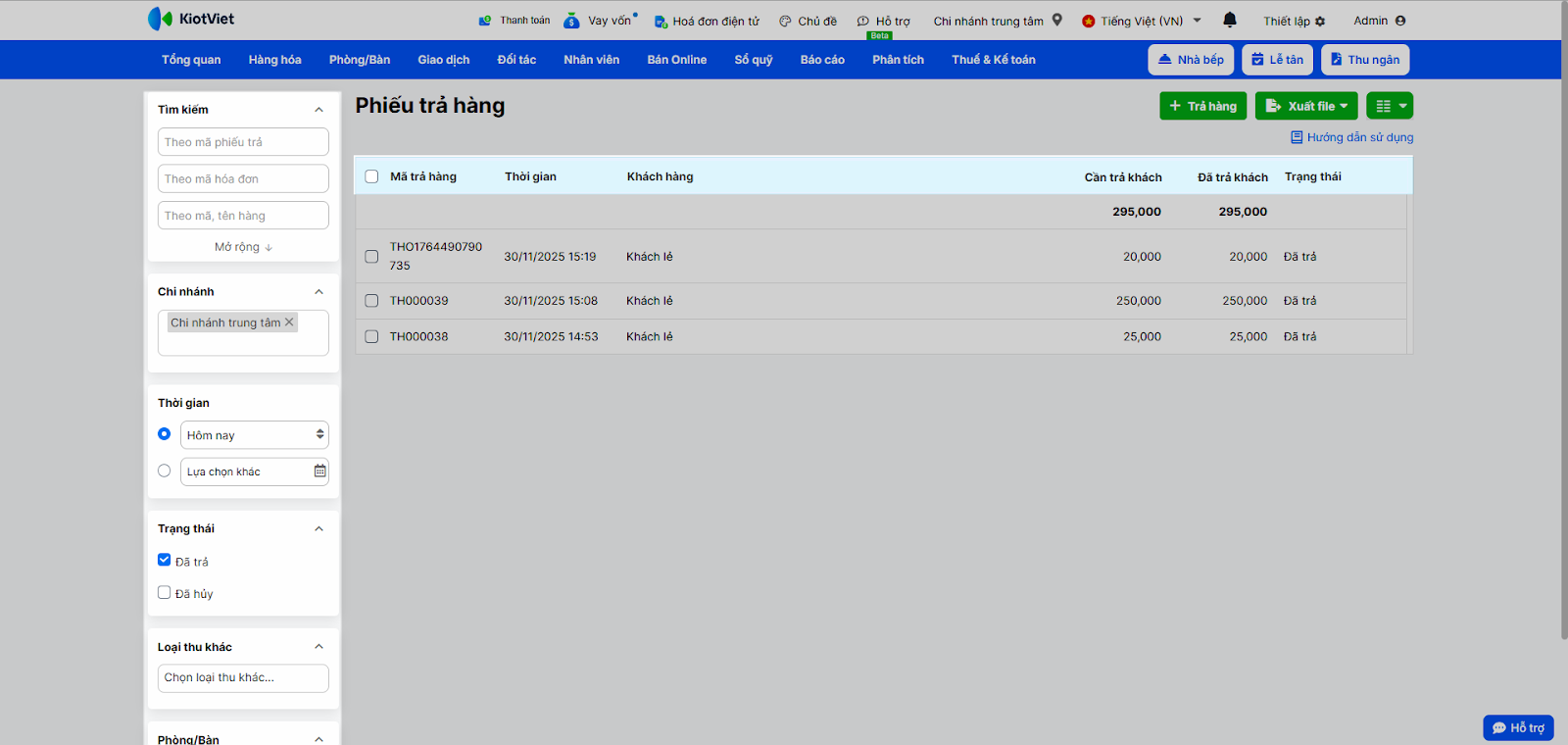Open Tiếng Việt language dropdown arrow

tap(1197, 20)
